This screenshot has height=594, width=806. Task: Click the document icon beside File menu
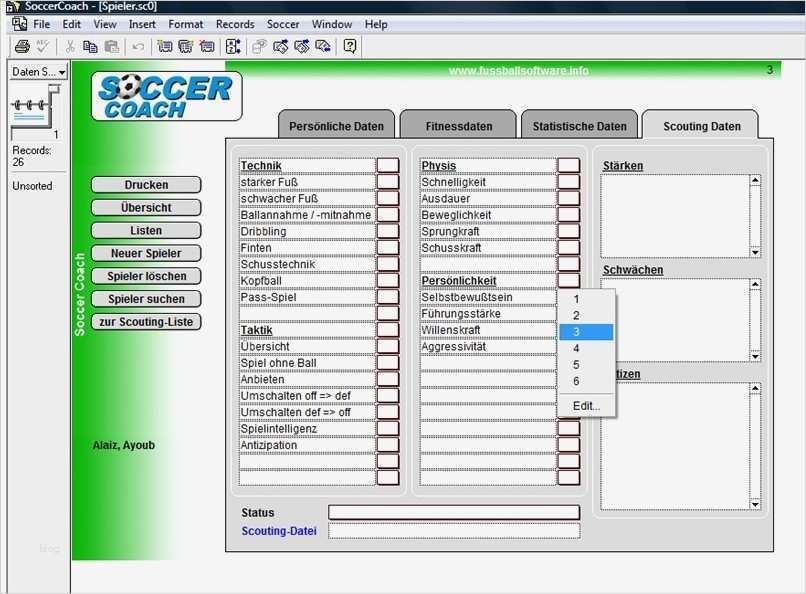[x=20, y=24]
